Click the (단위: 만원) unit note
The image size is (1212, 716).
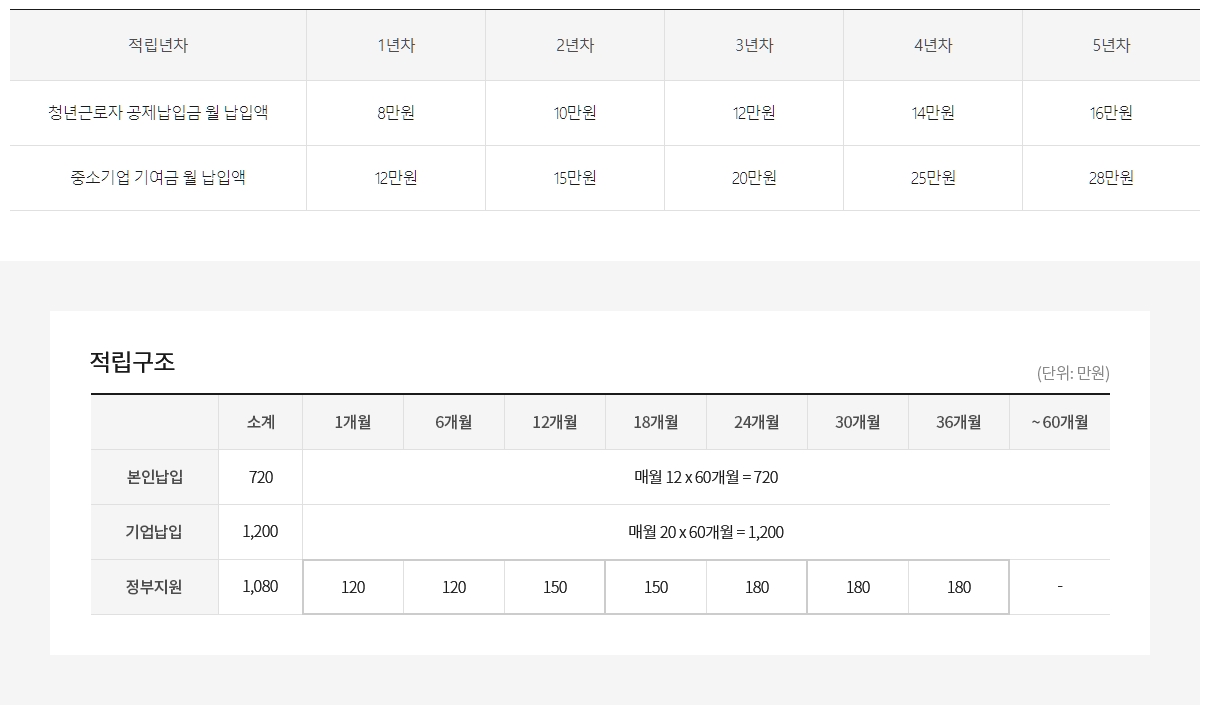coord(1073,373)
